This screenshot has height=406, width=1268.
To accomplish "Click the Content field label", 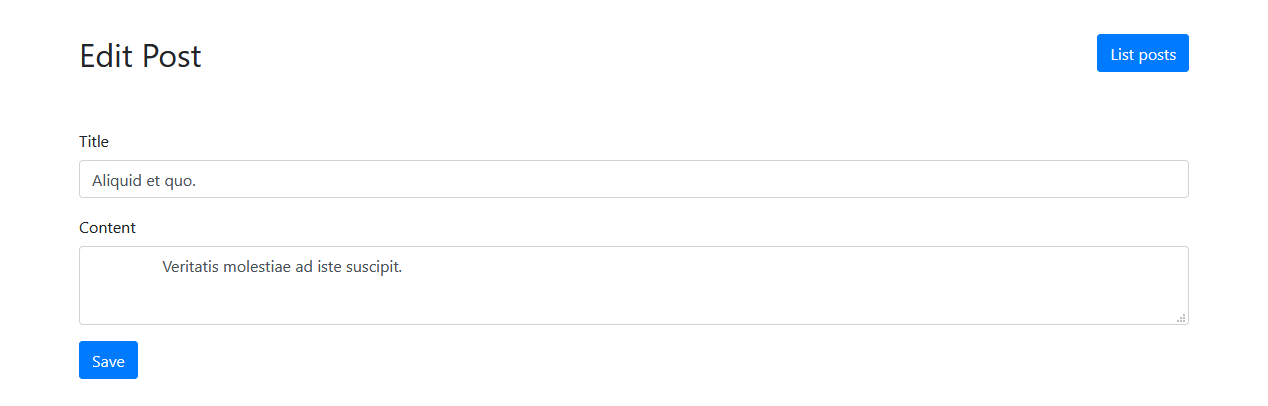I will coord(107,228).
